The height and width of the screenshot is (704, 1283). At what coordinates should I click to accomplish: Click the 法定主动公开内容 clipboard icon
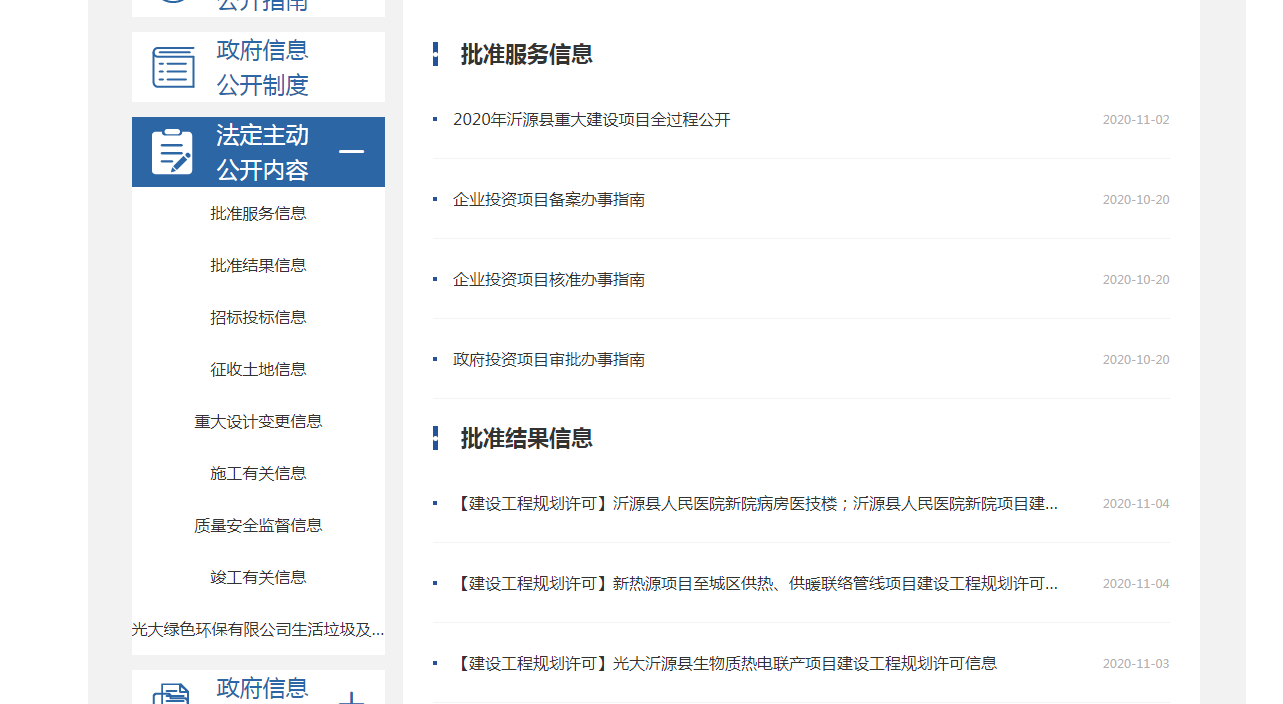172,152
